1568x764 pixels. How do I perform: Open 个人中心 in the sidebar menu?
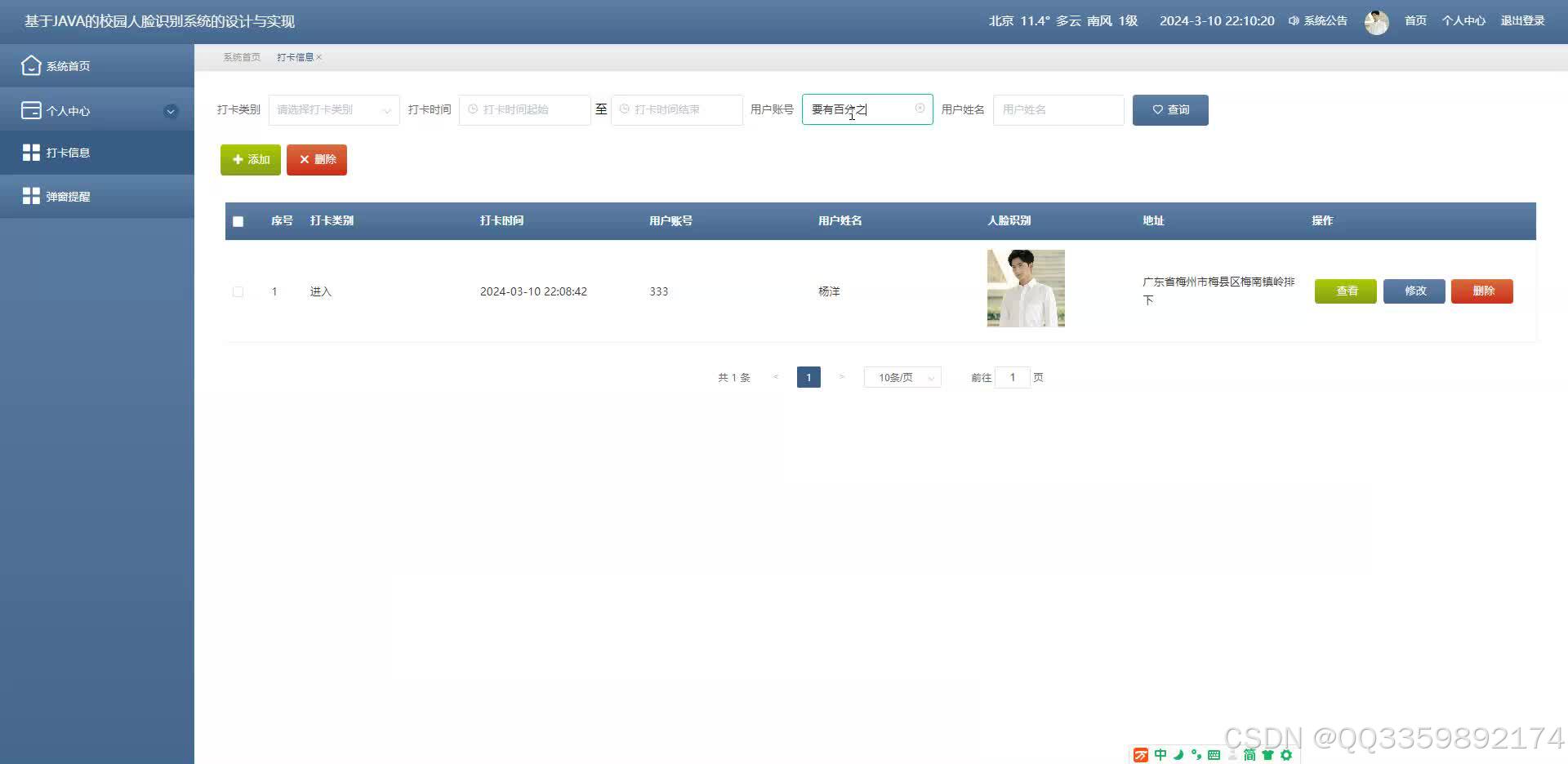pos(97,110)
